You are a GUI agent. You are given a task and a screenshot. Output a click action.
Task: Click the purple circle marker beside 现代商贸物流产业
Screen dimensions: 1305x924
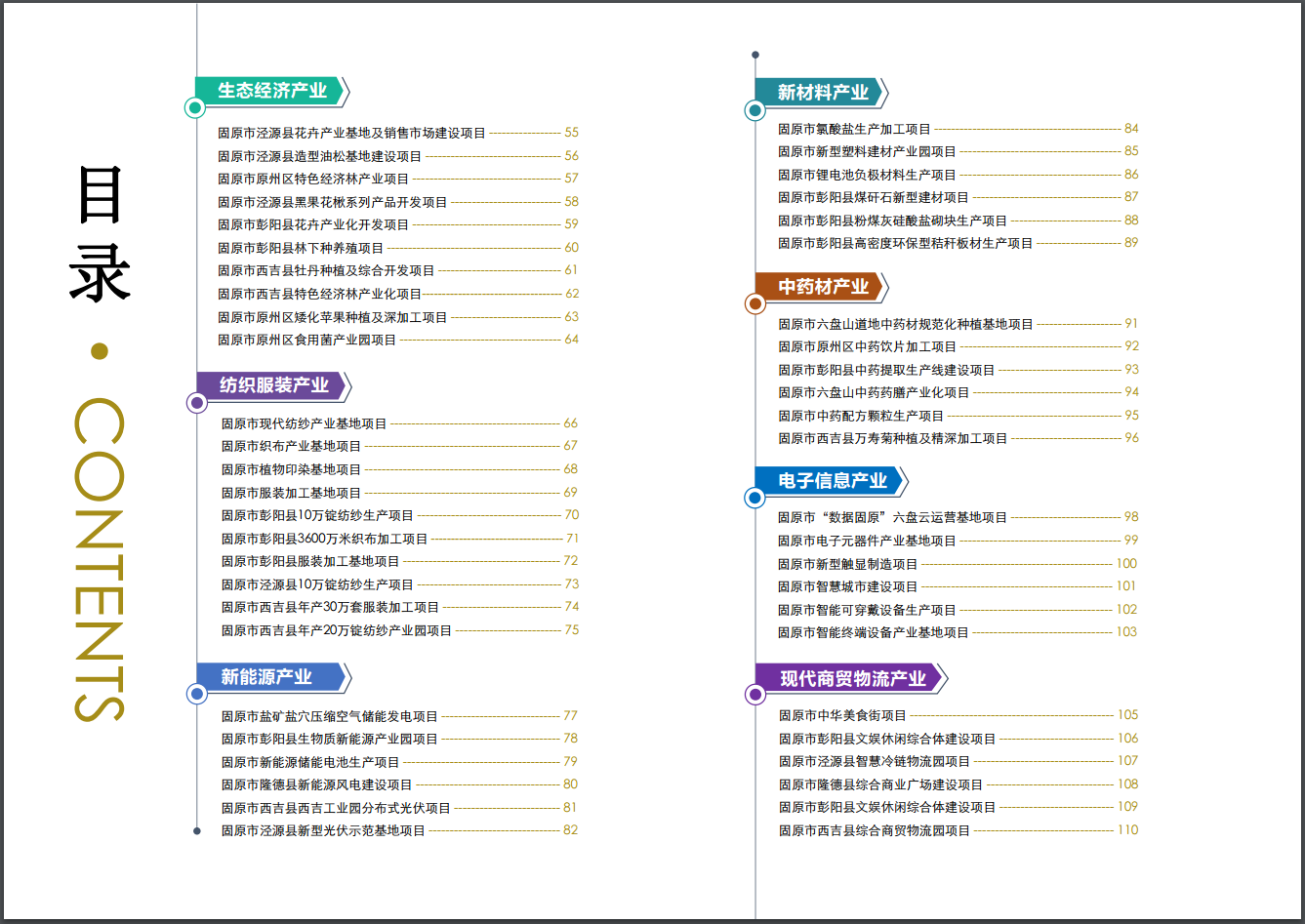pos(754,695)
